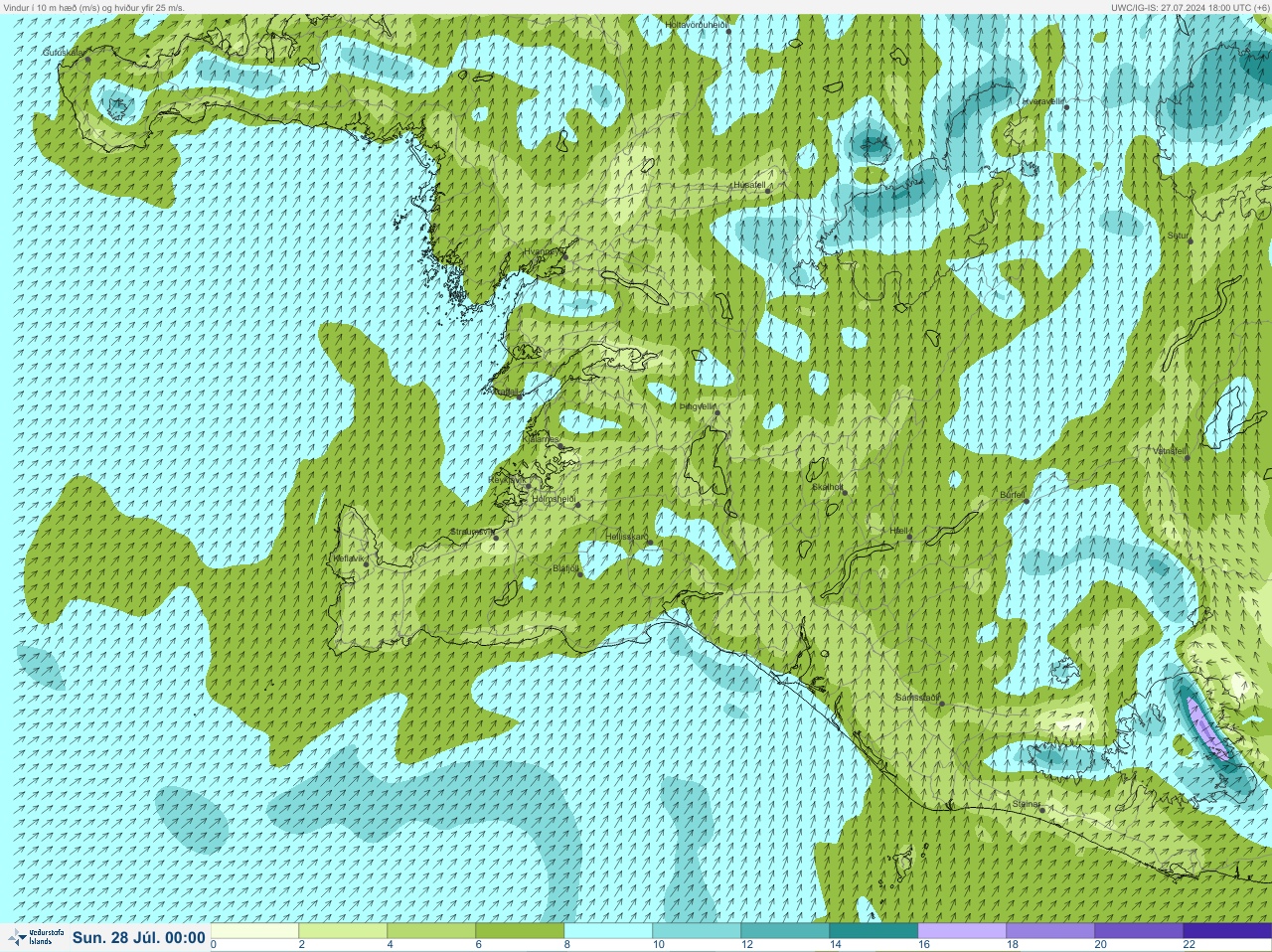Click the Búrfell station marker
Screen dimensions: 1272x952
click(x=1028, y=500)
